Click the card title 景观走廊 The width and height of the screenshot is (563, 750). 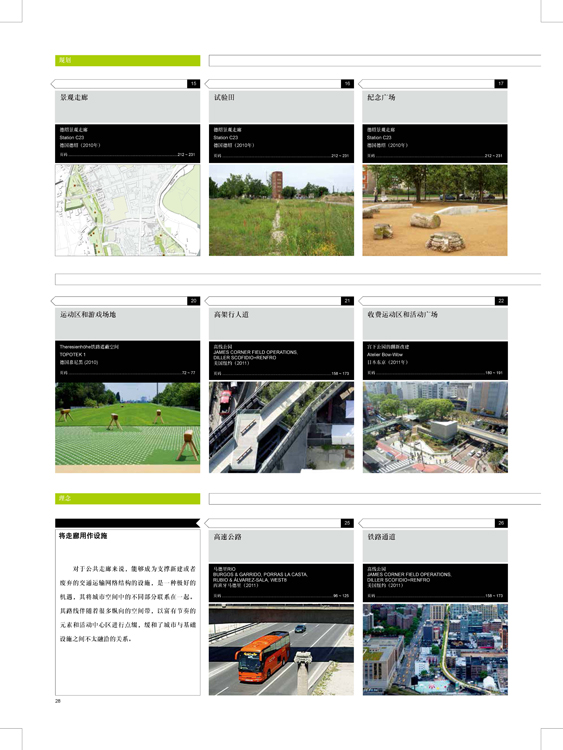pyautogui.click(x=74, y=98)
